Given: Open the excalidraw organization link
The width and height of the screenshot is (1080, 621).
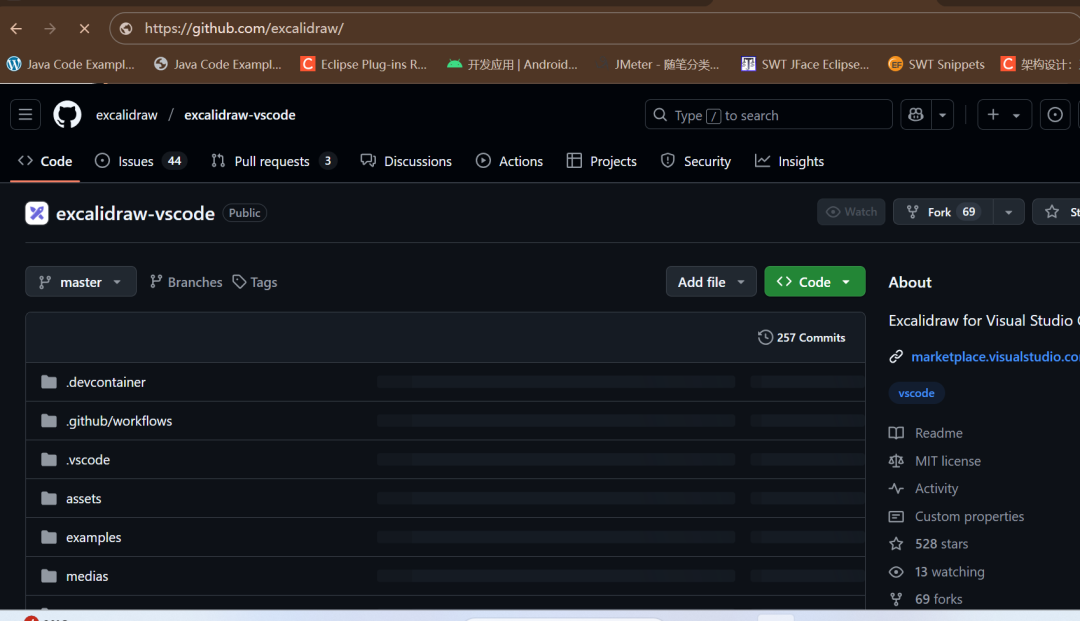Looking at the screenshot, I should tap(127, 115).
